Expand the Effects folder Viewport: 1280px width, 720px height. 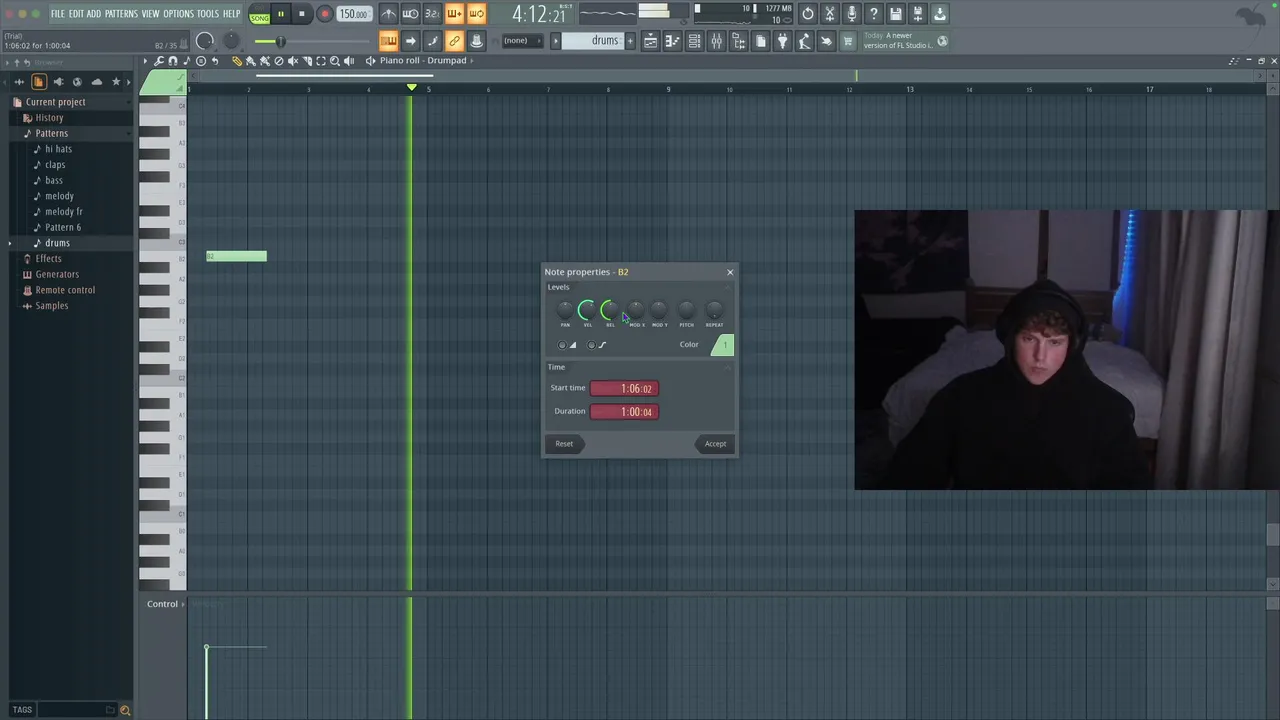48,258
